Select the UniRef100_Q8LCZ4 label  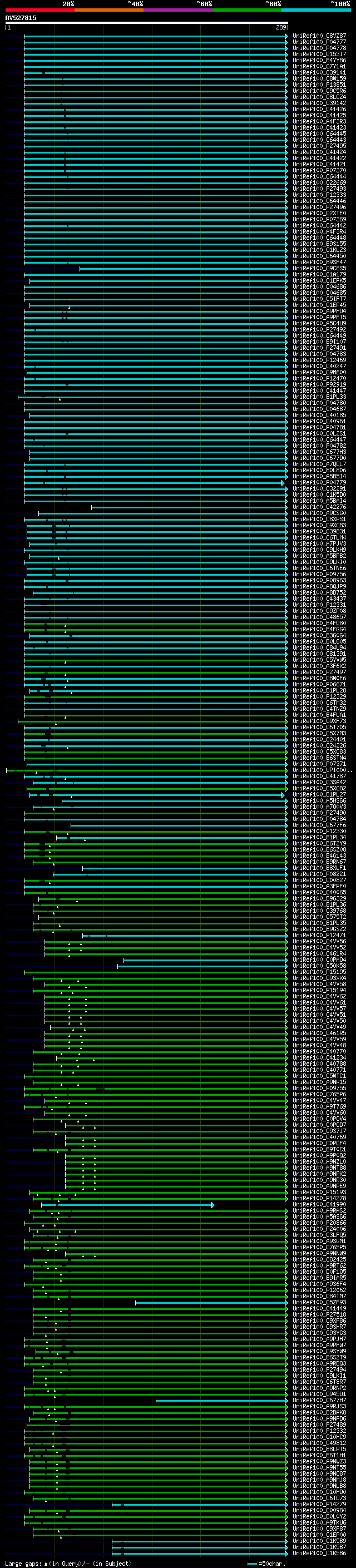pos(319,97)
